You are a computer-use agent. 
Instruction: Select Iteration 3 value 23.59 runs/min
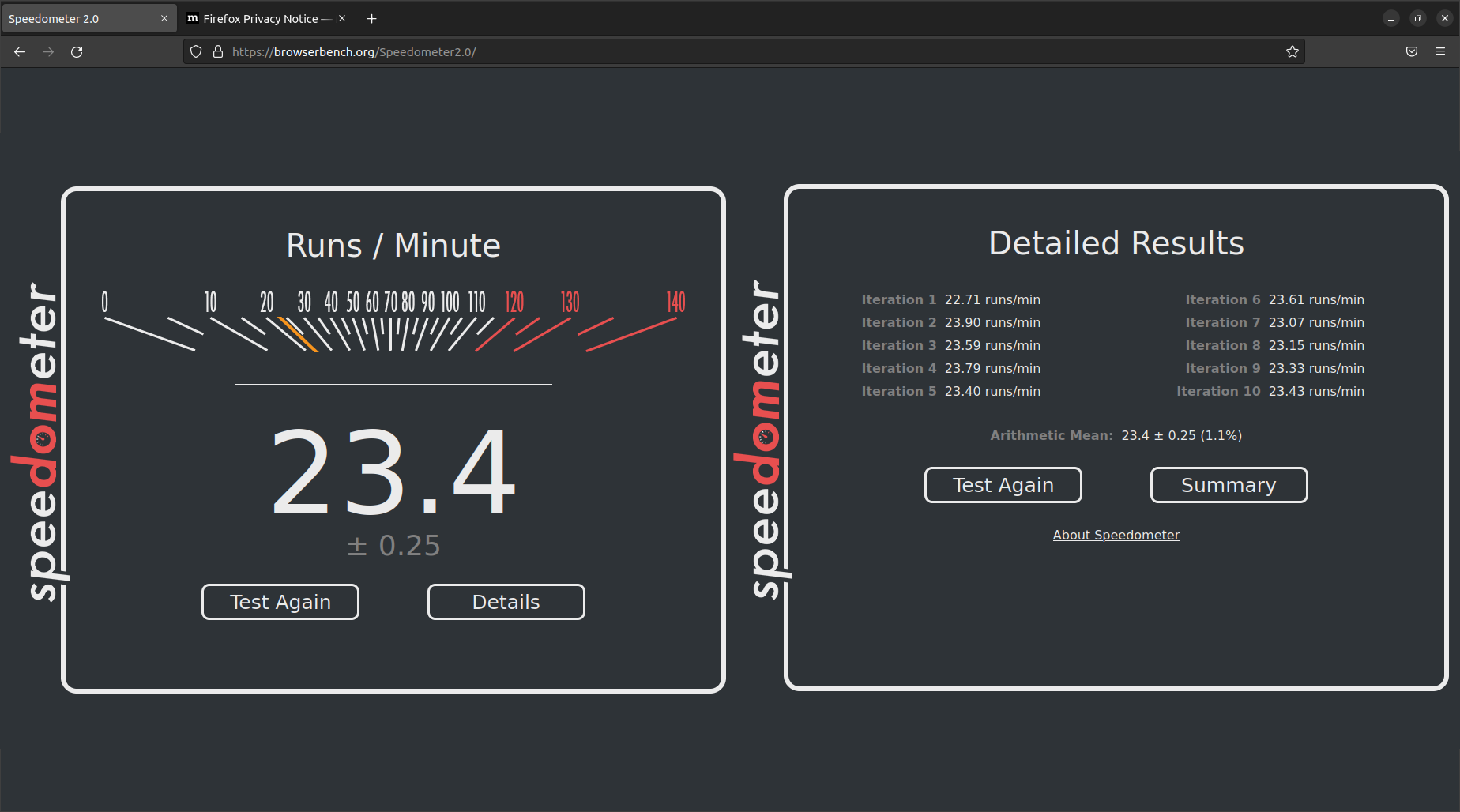pyautogui.click(x=992, y=345)
